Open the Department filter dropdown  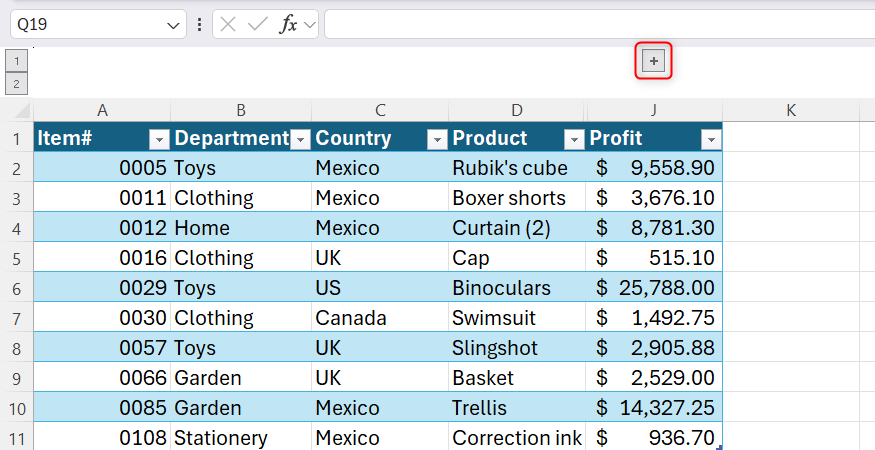point(301,140)
